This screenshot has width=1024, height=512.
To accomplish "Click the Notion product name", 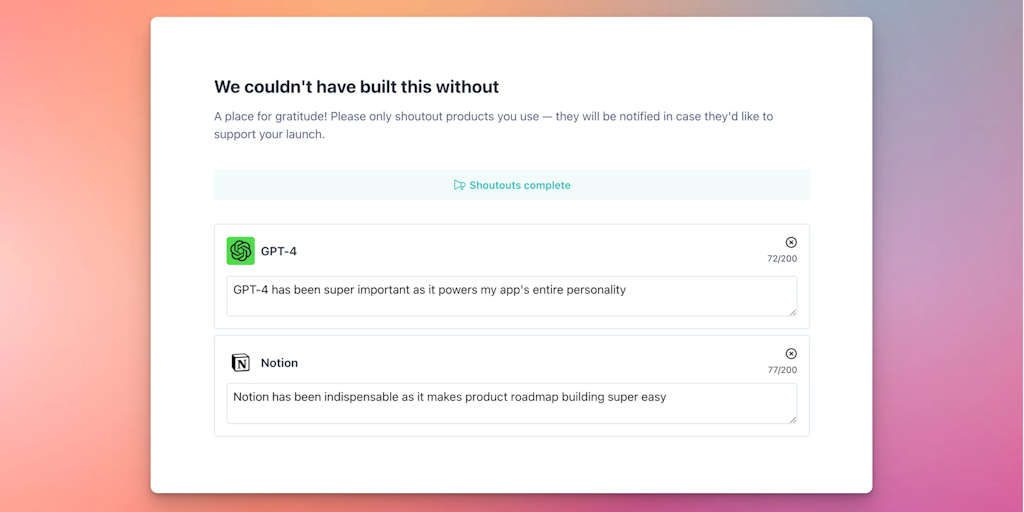I will click(x=279, y=363).
